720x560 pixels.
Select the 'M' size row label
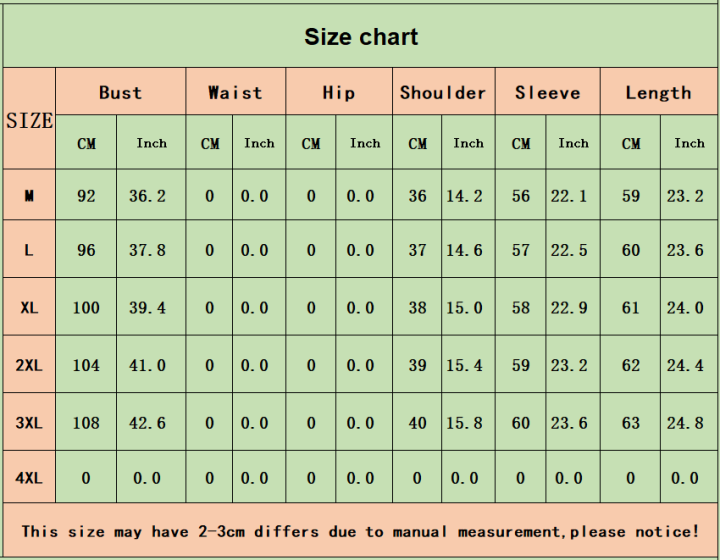[x=29, y=196]
